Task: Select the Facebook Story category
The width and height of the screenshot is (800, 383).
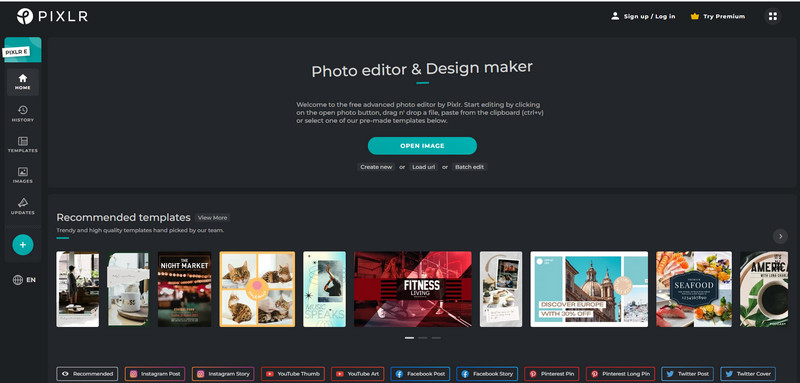Action: tap(487, 374)
